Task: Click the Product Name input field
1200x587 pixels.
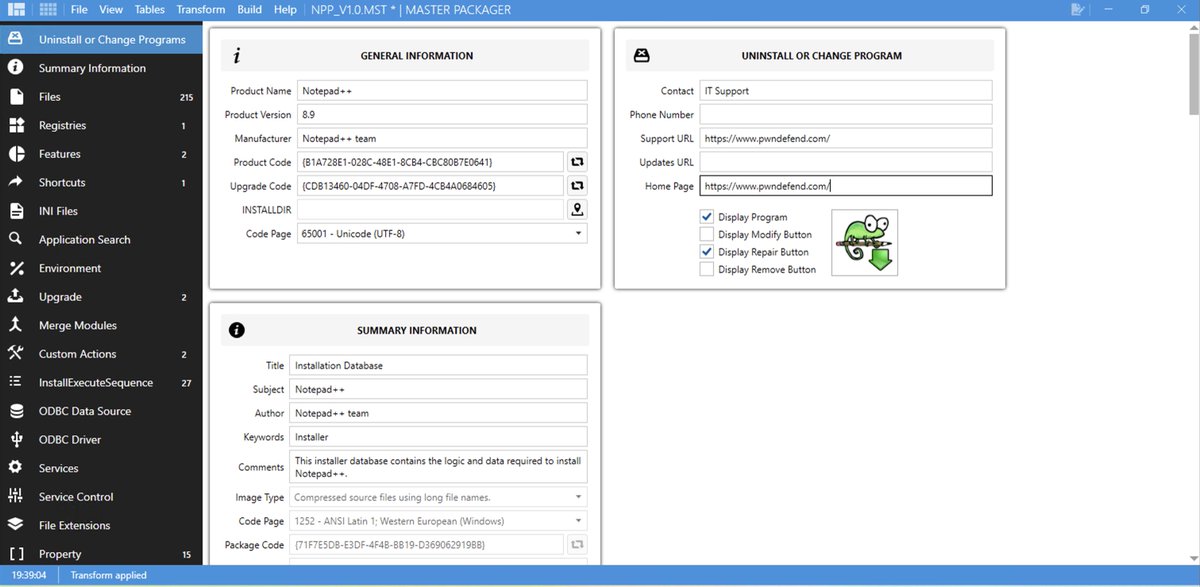Action: (442, 91)
